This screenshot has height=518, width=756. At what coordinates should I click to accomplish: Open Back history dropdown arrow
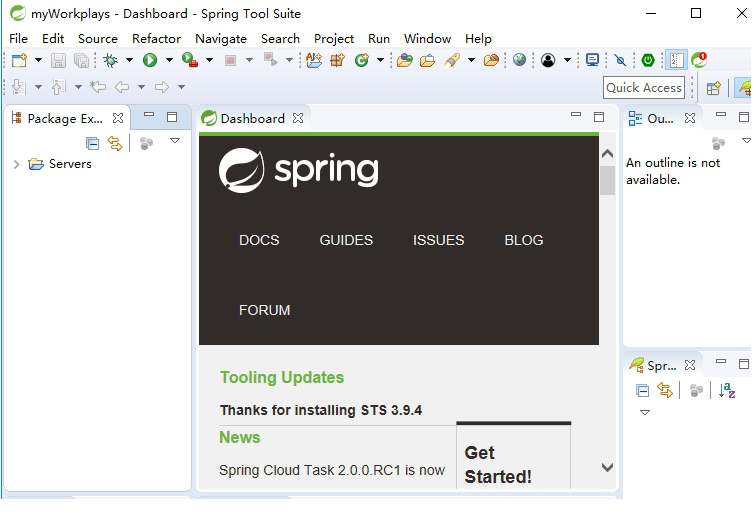point(141,87)
